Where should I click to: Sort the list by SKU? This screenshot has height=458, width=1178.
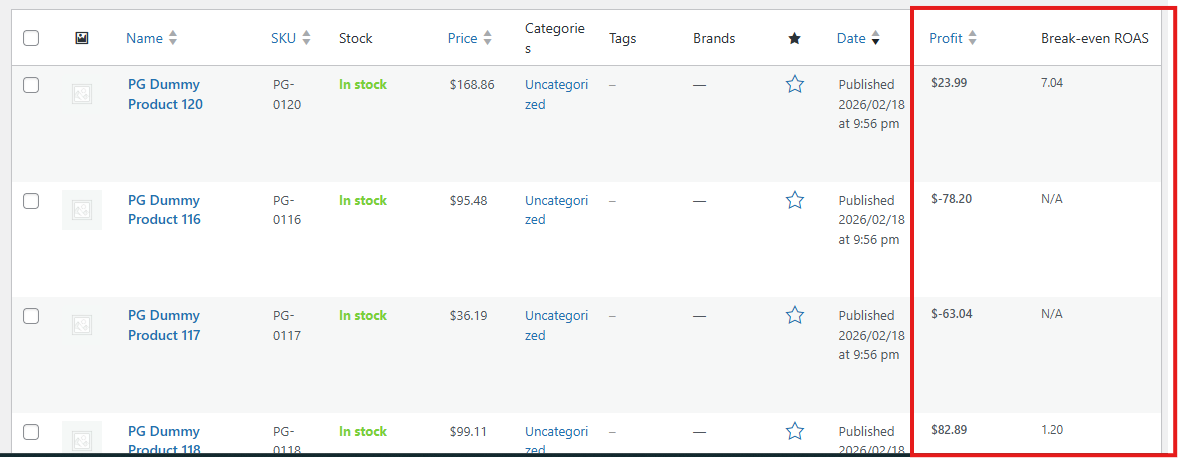(x=283, y=38)
